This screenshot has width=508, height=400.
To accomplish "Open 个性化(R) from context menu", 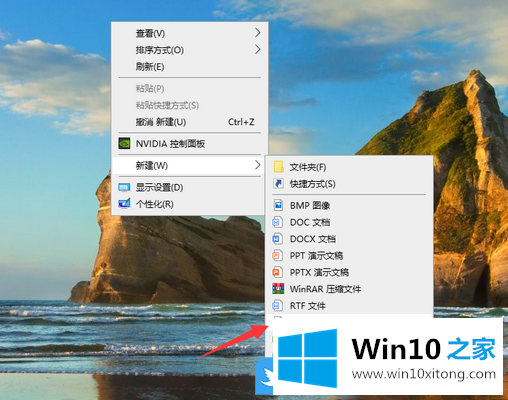I will coord(189,204).
